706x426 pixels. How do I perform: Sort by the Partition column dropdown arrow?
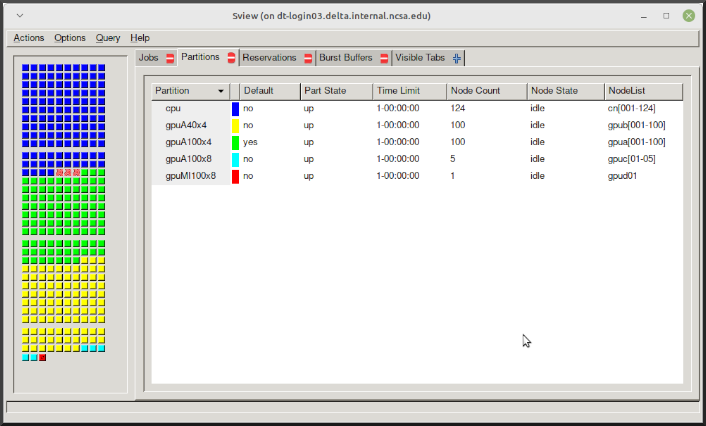pos(221,91)
